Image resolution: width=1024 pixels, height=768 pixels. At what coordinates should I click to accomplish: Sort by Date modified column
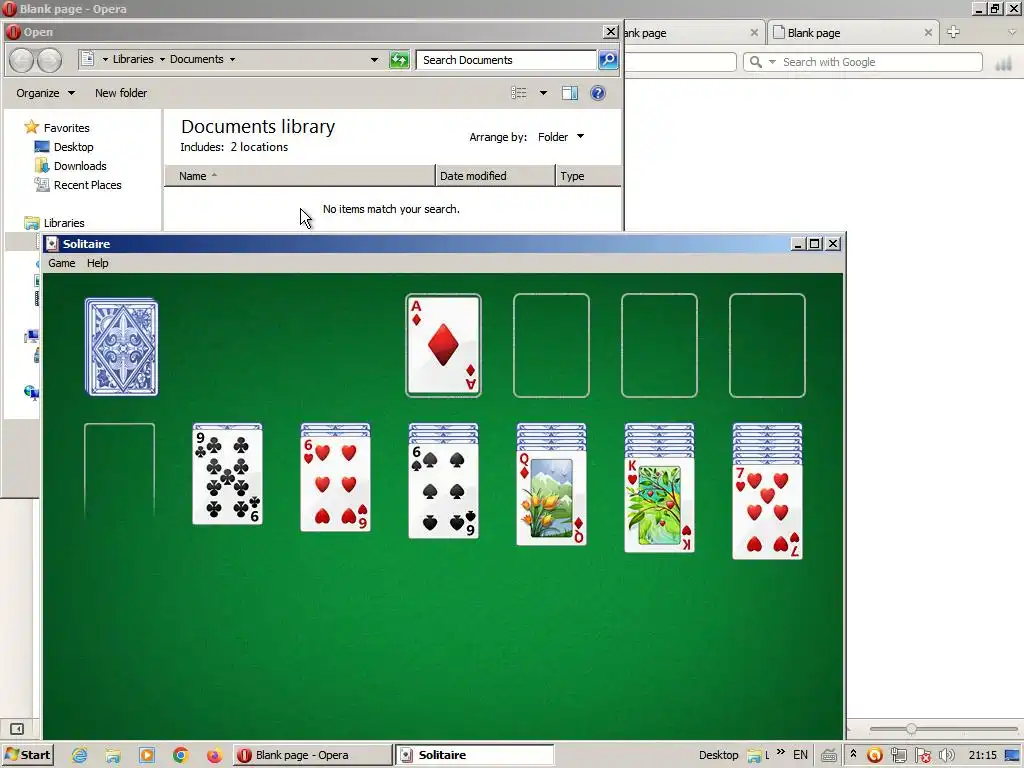(x=495, y=176)
